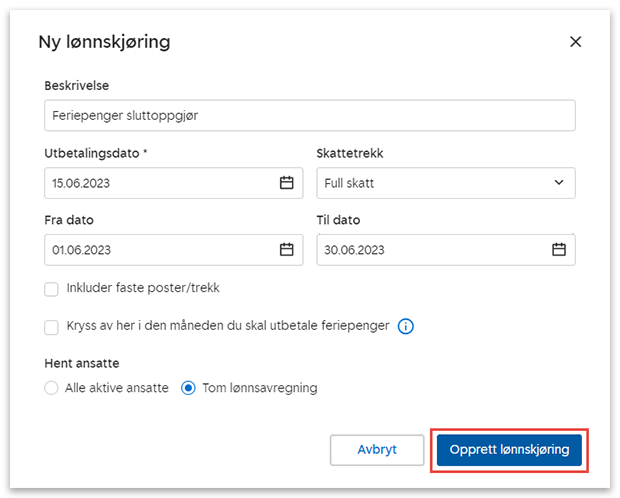This screenshot has width=620, height=498.
Task: Select Alle aktive ansatte radio option
Action: pyautogui.click(x=52, y=388)
